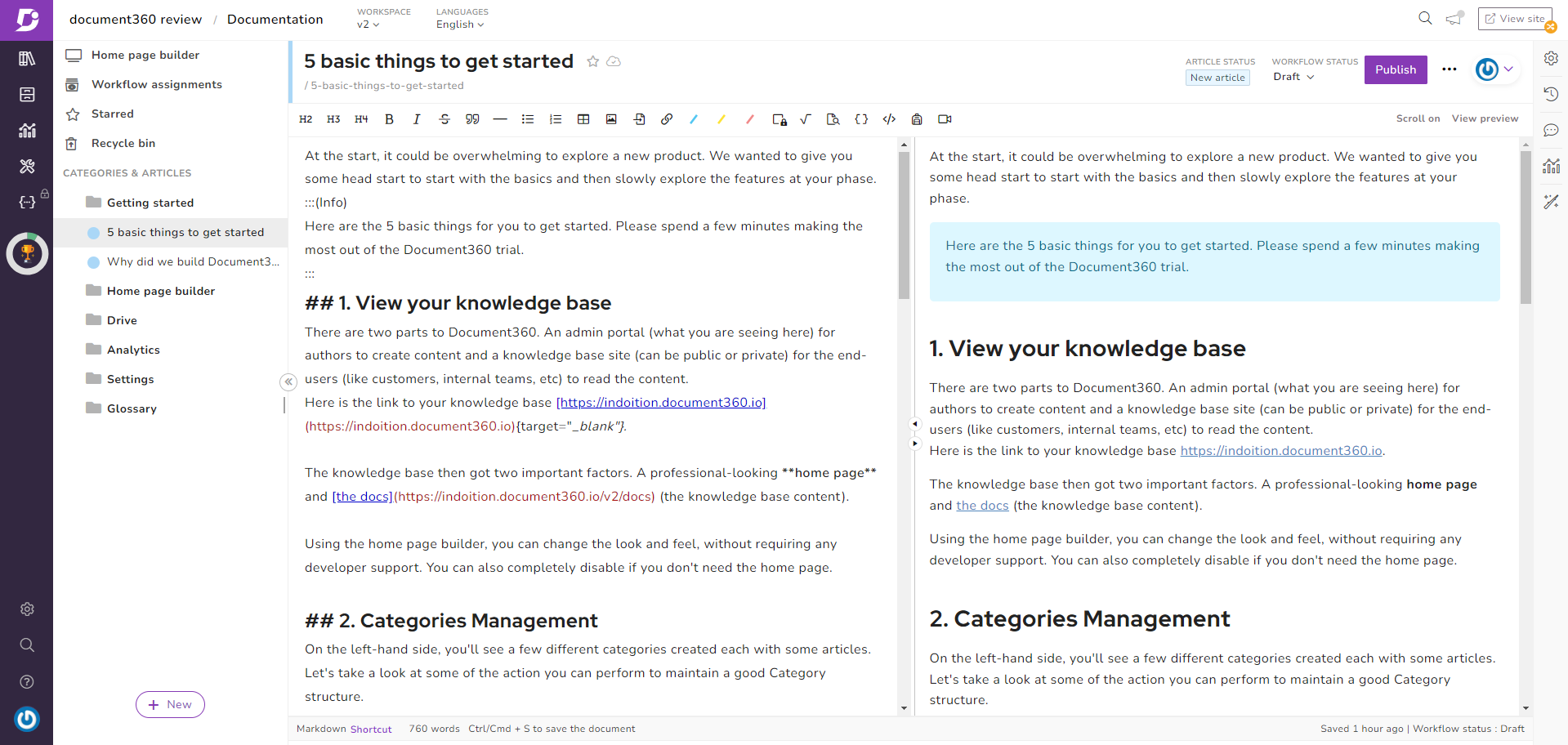Insert curly braces variable
The height and width of the screenshot is (745, 1568).
coord(861,119)
